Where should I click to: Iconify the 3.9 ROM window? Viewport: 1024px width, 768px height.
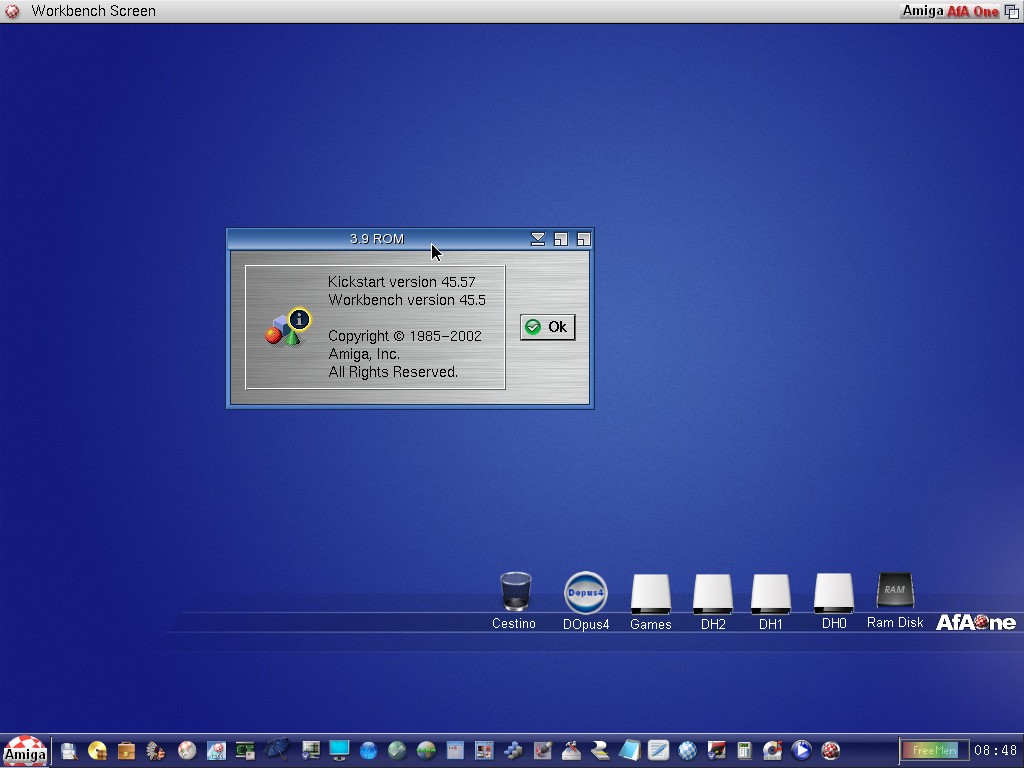(538, 239)
